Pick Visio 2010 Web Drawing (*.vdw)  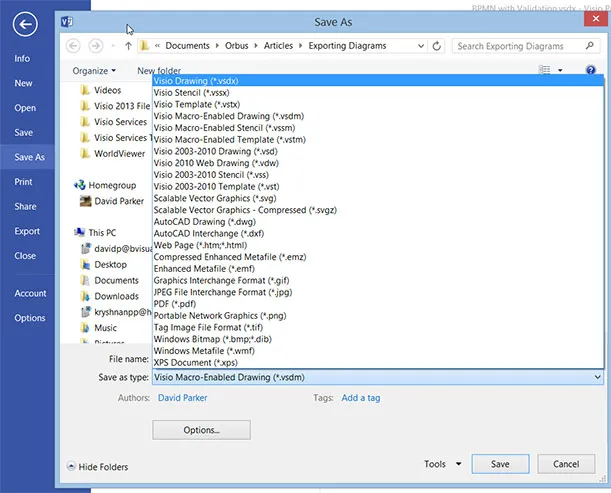(378, 163)
